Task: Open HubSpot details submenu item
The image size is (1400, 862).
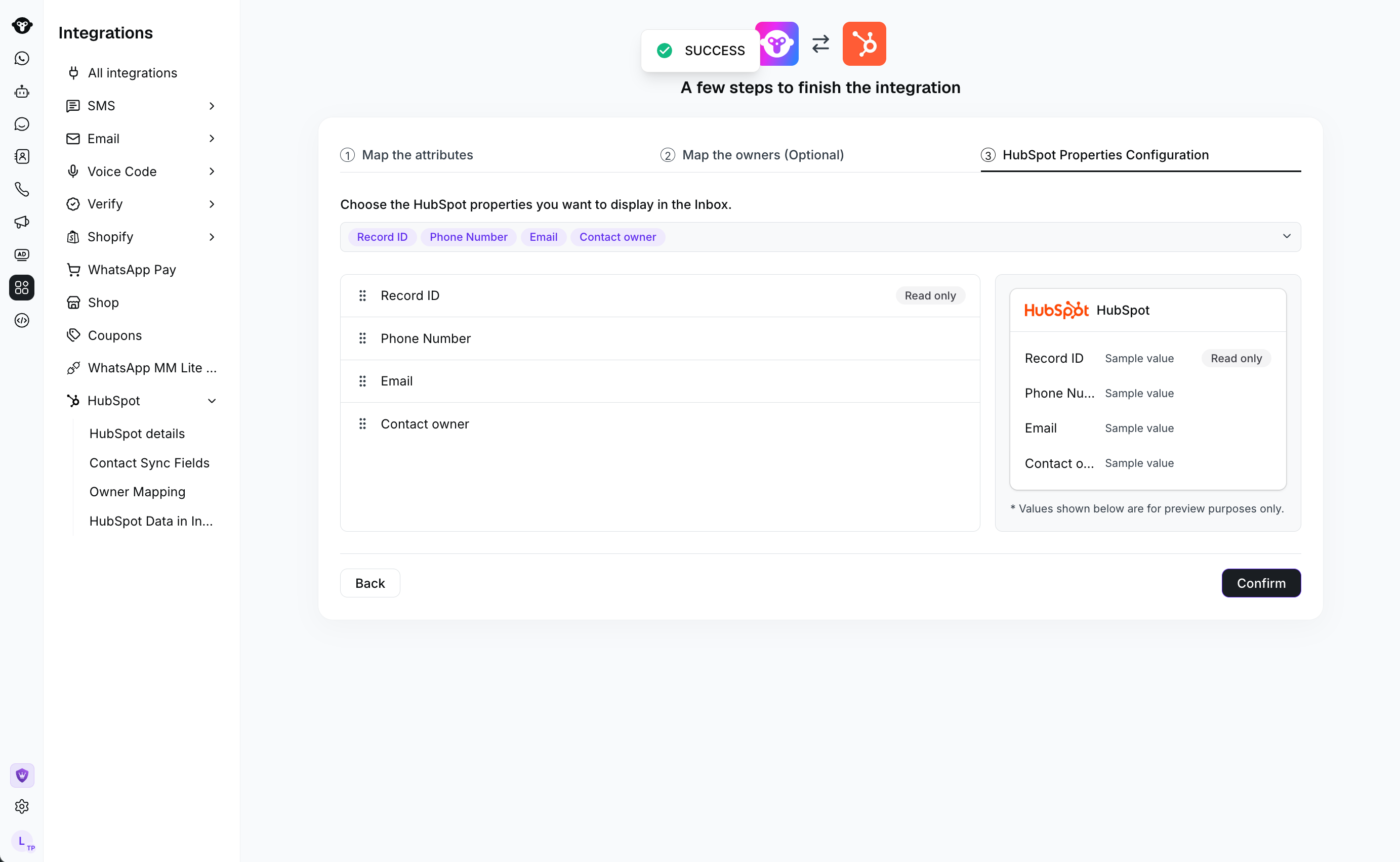Action: tap(138, 434)
